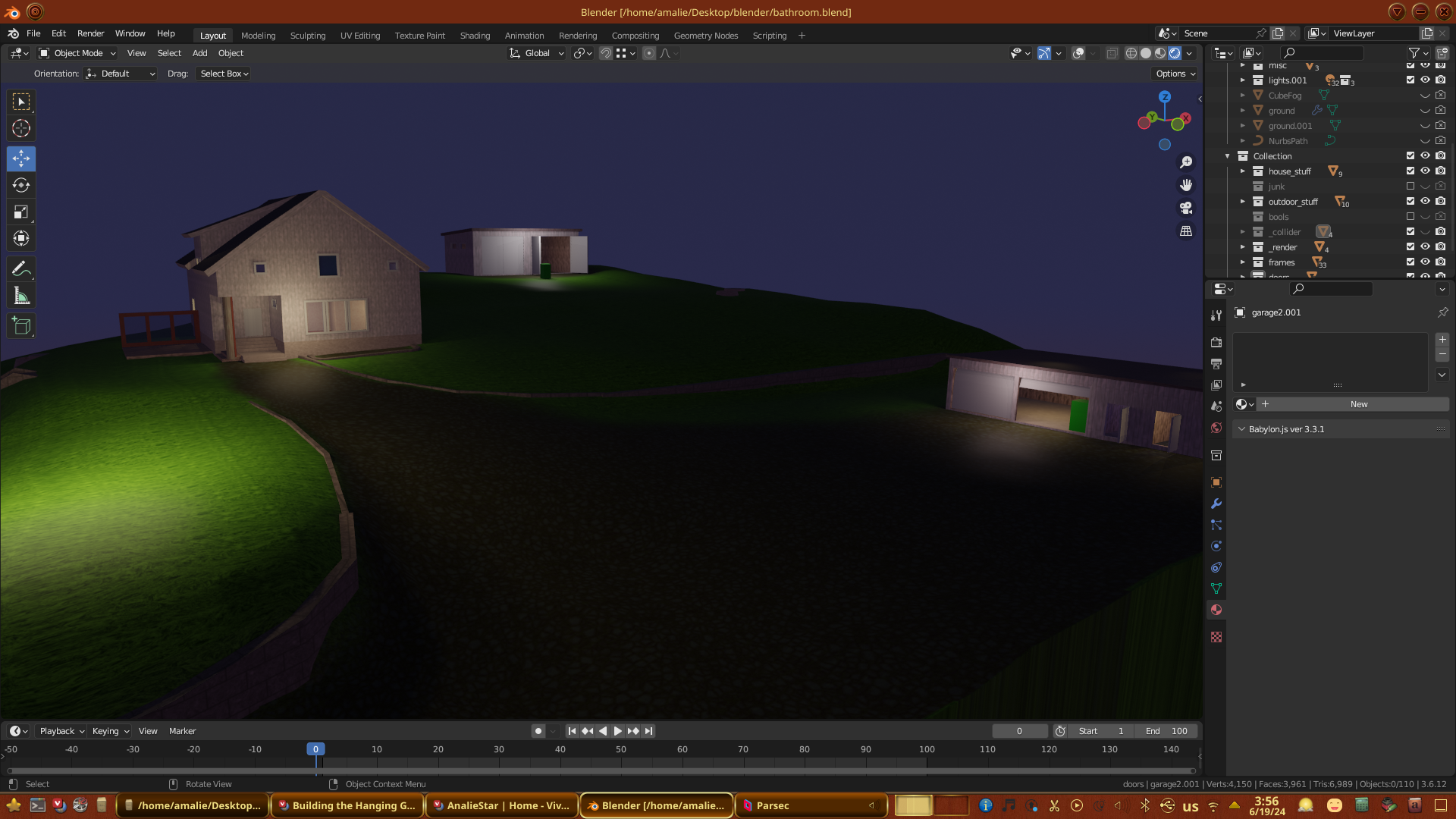
Task: Switch to the Shading workspace tab
Action: pos(475,36)
